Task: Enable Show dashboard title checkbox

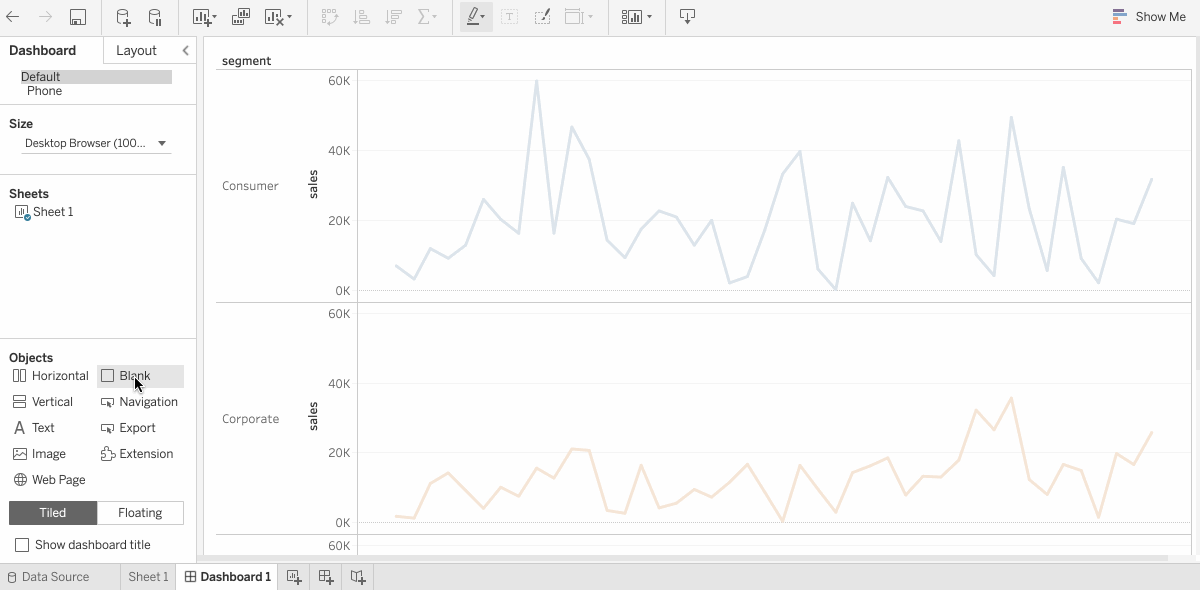Action: (x=22, y=545)
